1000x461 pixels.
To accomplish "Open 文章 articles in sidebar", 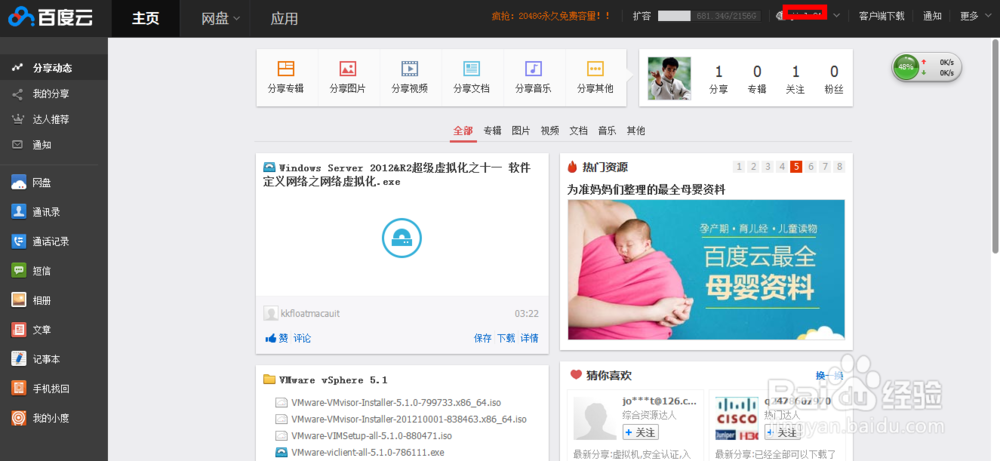I will click(54, 330).
